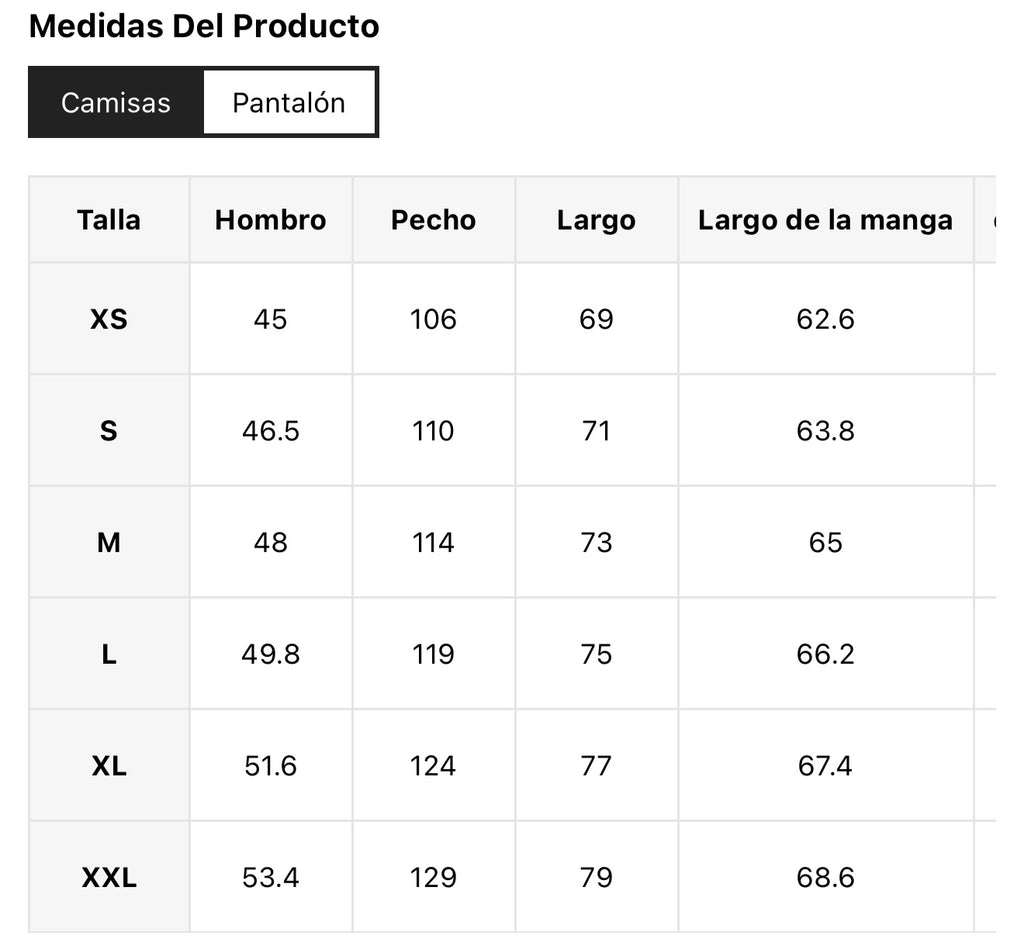Select the XS size row label
The width and height of the screenshot is (1024, 946).
pos(109,319)
